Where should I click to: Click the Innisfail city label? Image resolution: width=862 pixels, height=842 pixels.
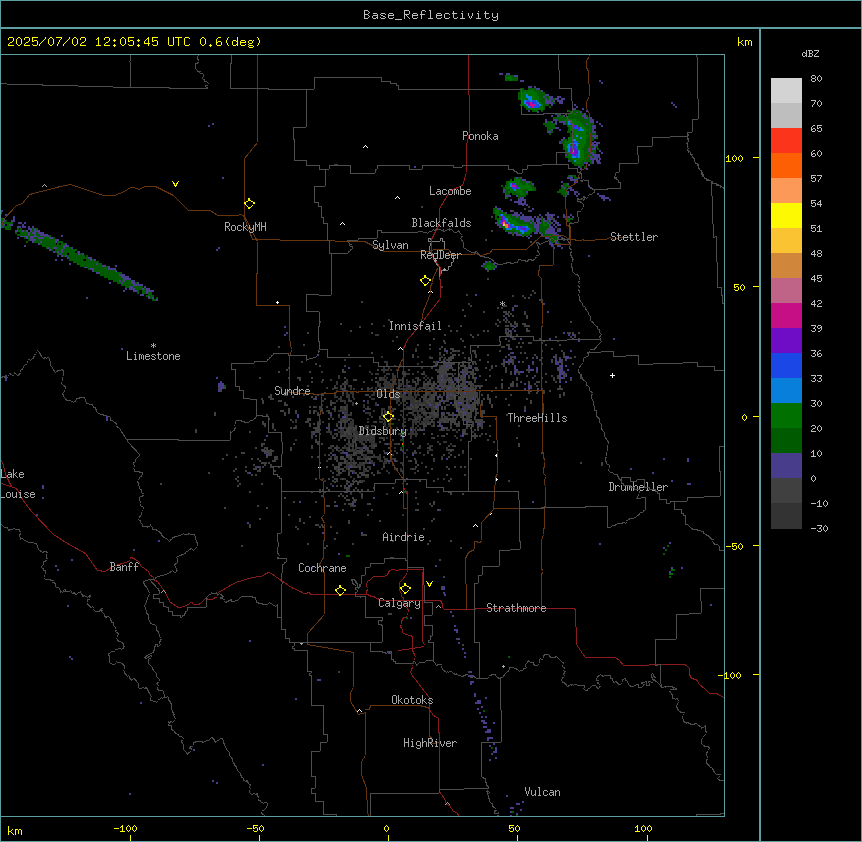click(415, 326)
